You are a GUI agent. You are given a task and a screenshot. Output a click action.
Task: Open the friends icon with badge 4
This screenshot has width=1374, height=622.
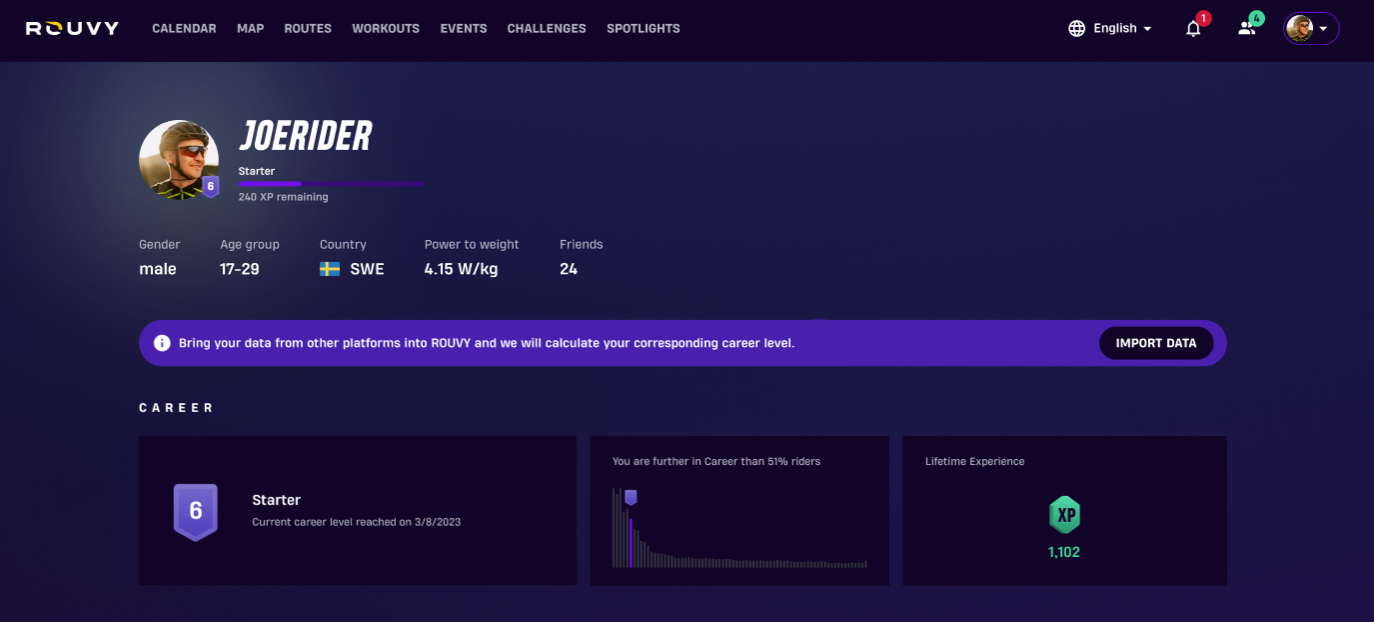(x=1247, y=29)
